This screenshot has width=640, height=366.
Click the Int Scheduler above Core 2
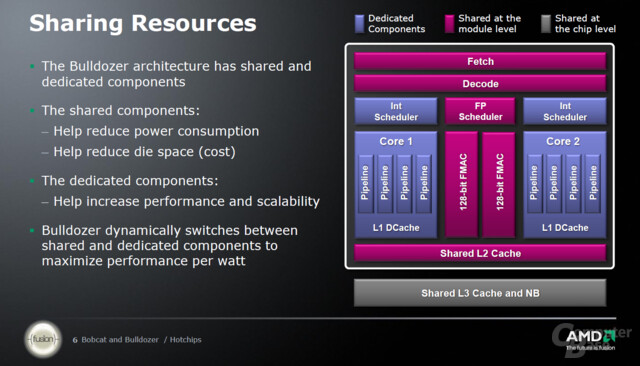565,111
